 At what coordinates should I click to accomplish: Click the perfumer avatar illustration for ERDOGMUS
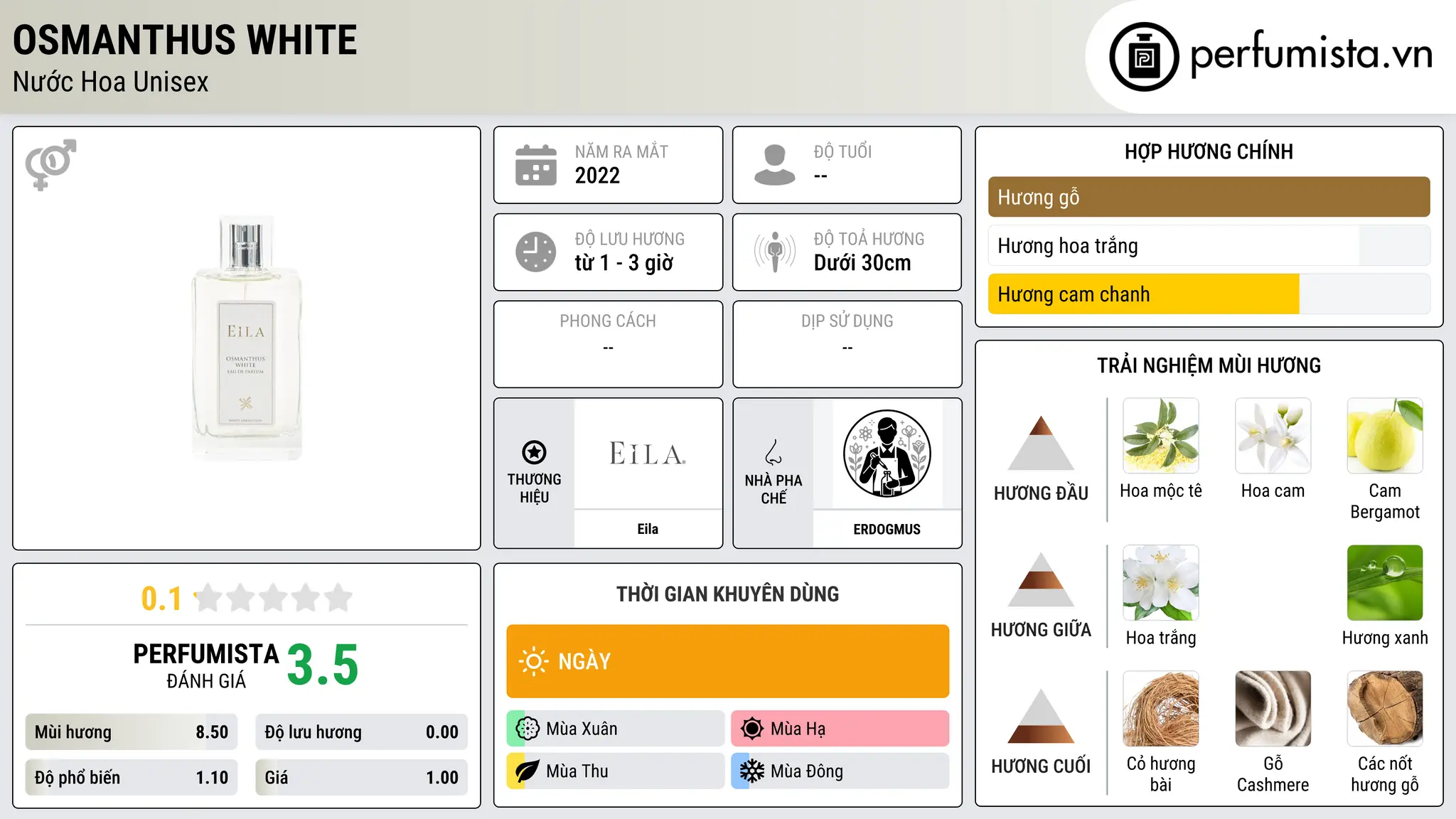pyautogui.click(x=887, y=454)
